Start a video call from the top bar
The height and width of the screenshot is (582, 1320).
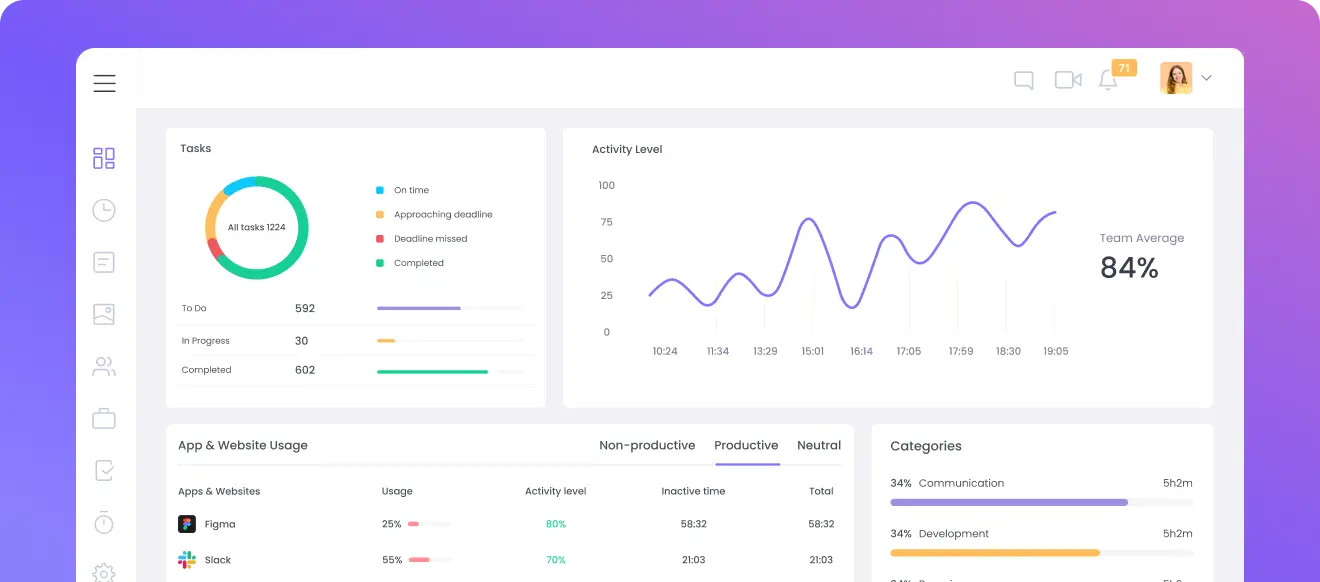coord(1068,78)
